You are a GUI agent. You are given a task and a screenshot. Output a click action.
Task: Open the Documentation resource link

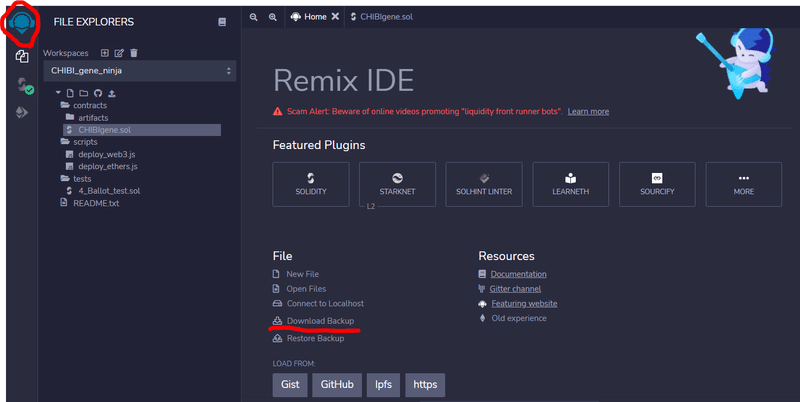click(x=518, y=274)
